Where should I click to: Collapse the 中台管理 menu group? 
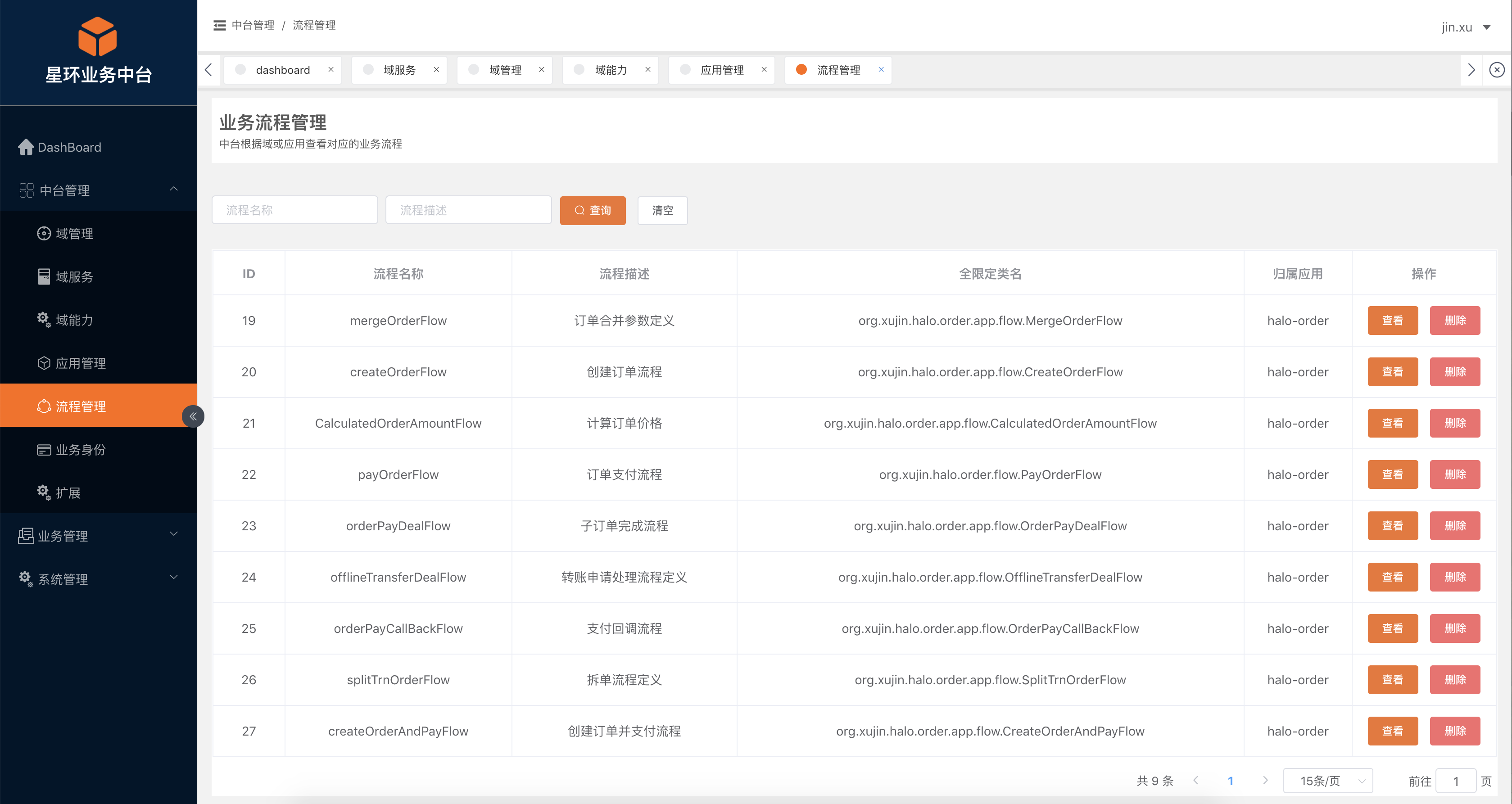[99, 190]
